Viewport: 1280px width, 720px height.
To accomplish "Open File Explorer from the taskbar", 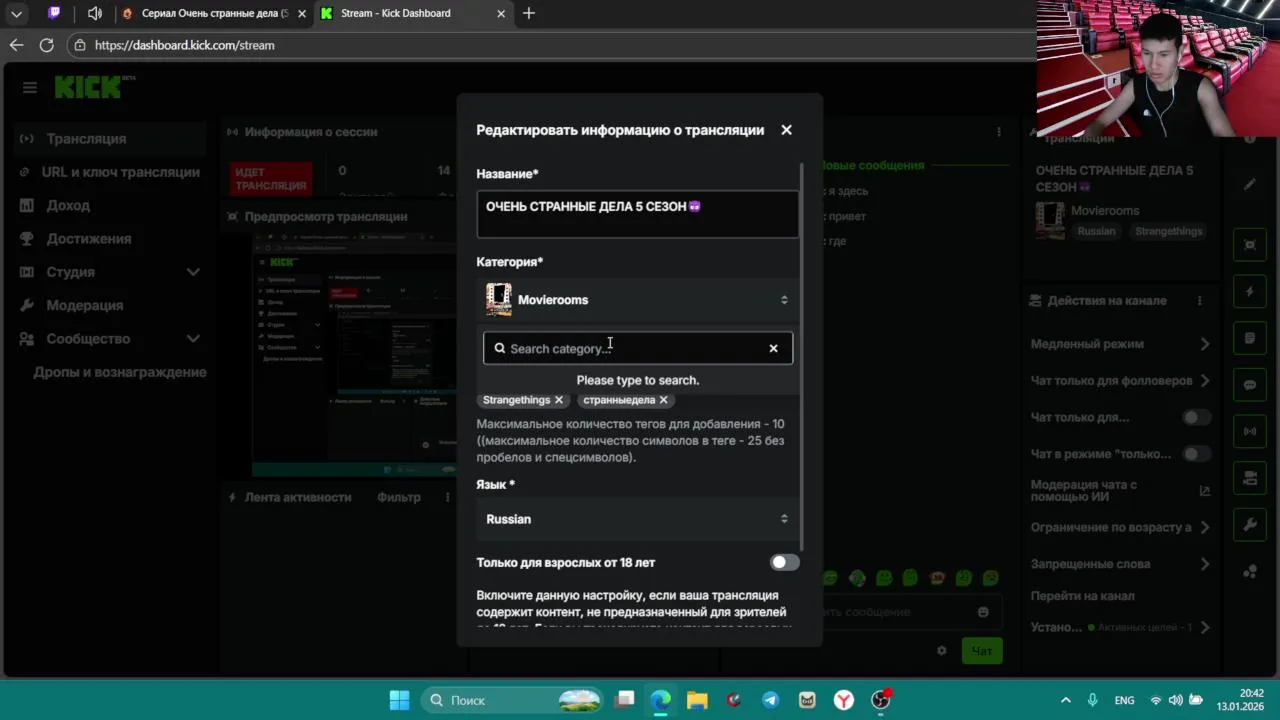I will [697, 700].
